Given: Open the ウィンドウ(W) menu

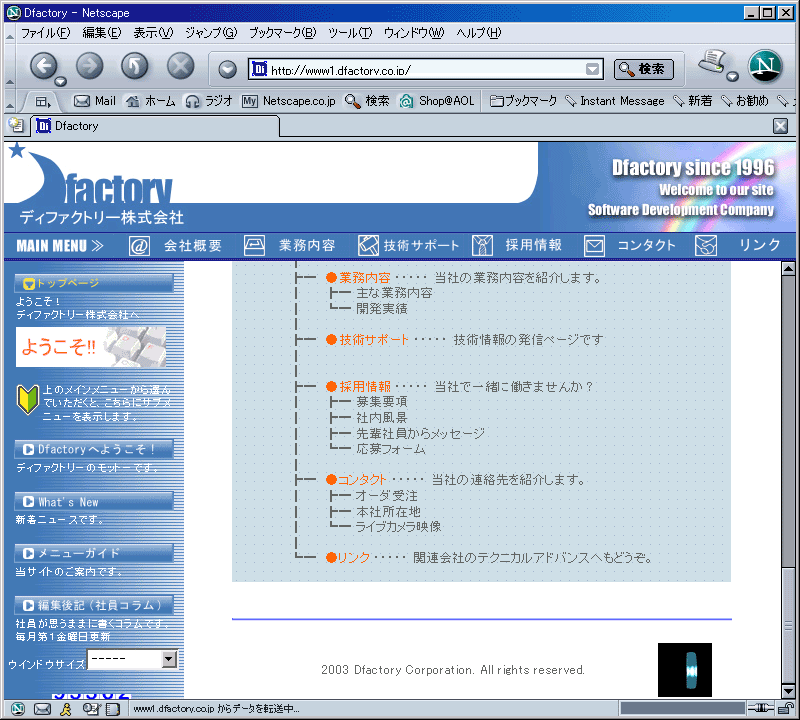Looking at the screenshot, I should click(x=414, y=33).
